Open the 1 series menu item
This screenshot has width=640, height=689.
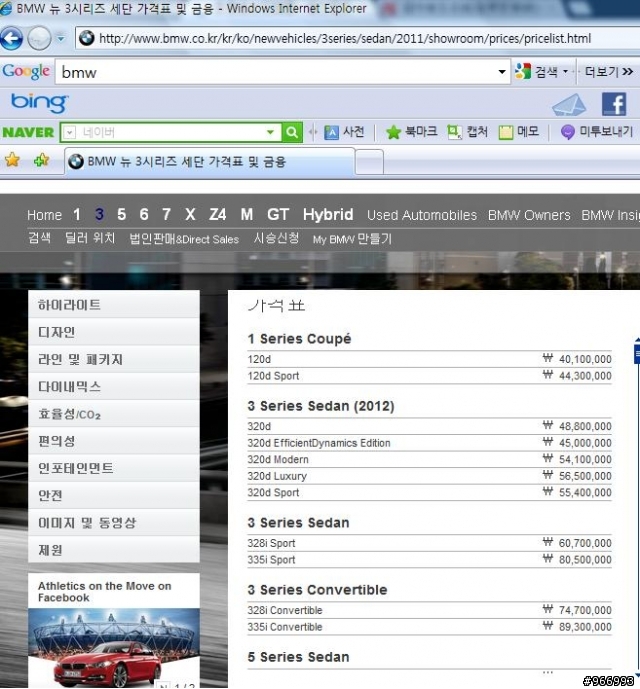coord(77,214)
